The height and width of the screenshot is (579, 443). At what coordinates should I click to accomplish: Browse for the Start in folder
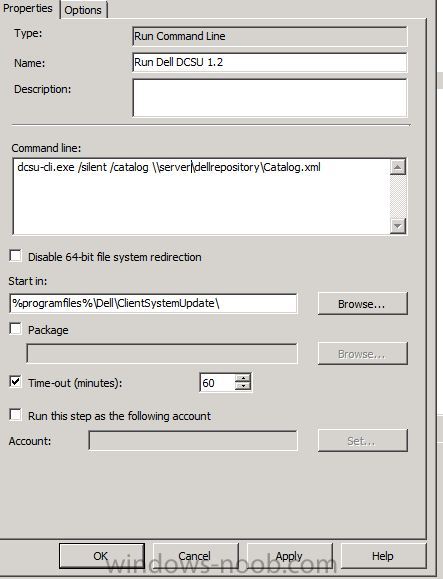[x=362, y=304]
